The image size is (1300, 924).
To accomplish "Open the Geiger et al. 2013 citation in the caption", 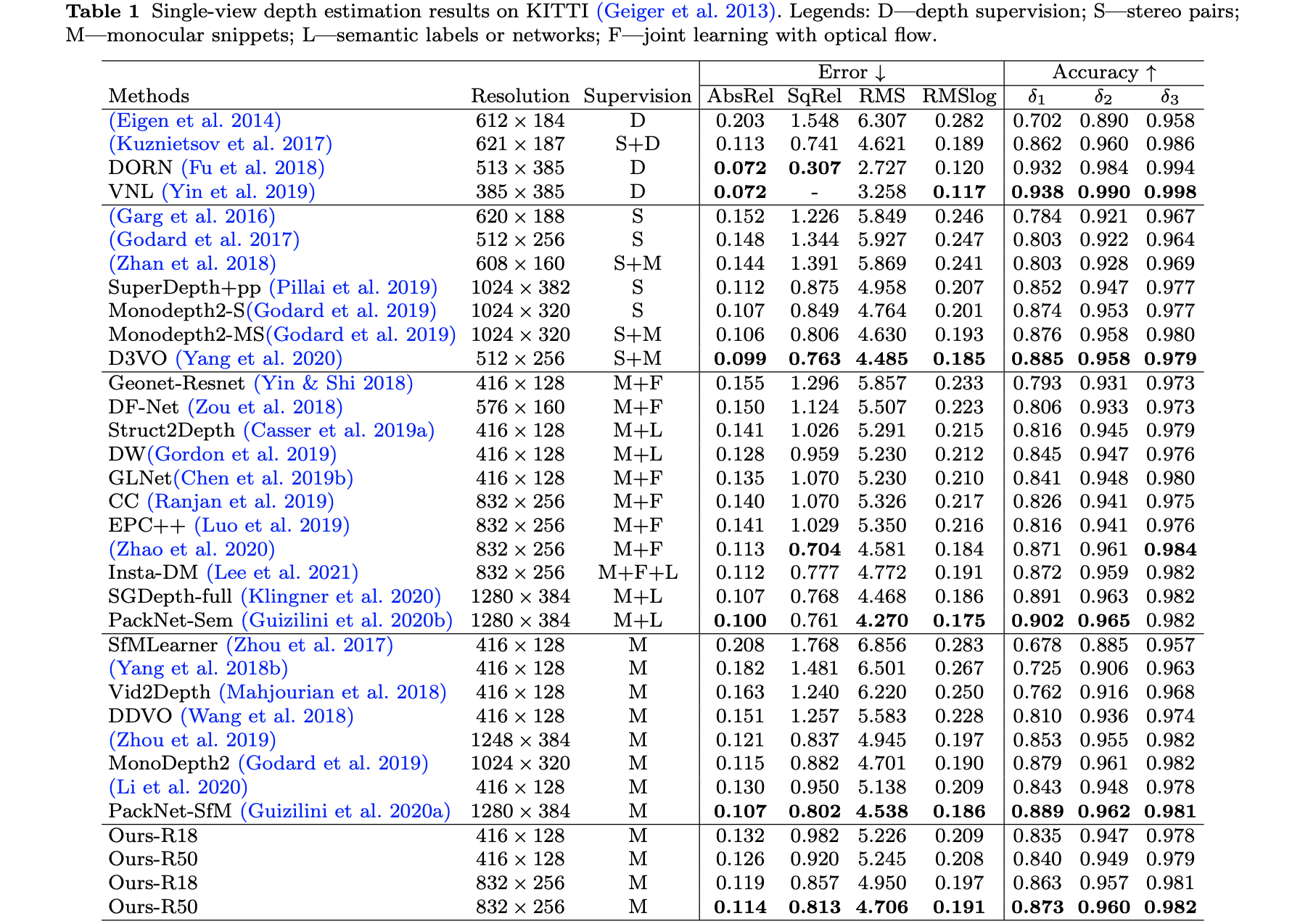I will pyautogui.click(x=686, y=12).
